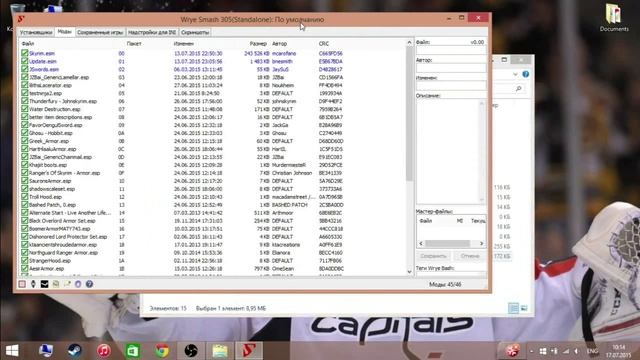Screen dimensions: 640x360
Task: Open the Установщики tab
Action: (x=36, y=32)
